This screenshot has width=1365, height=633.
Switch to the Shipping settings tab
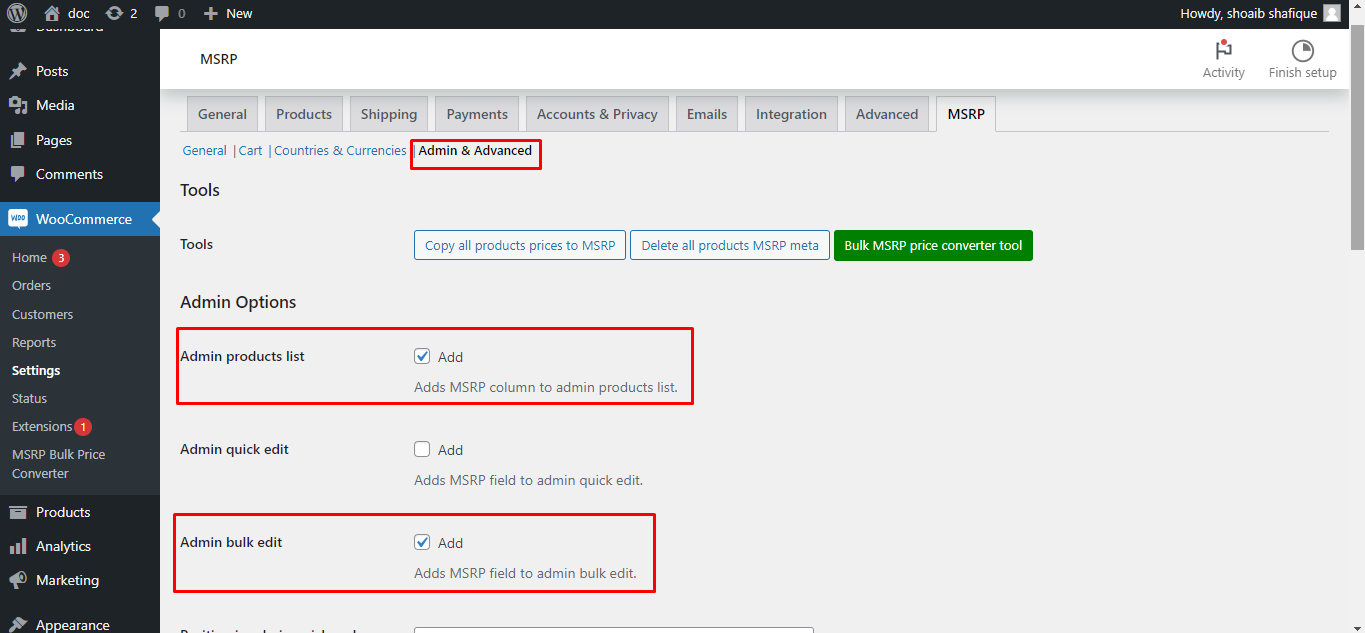389,114
